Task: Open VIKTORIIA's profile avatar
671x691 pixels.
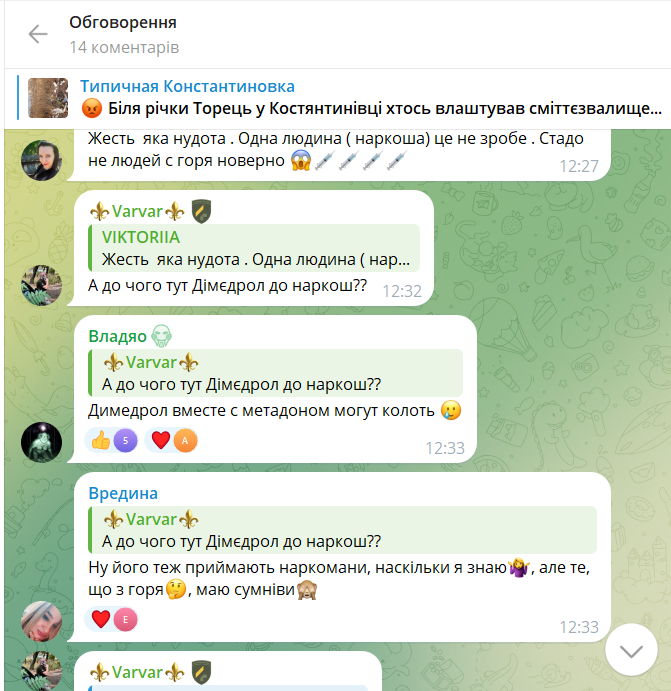Action: pos(41,160)
